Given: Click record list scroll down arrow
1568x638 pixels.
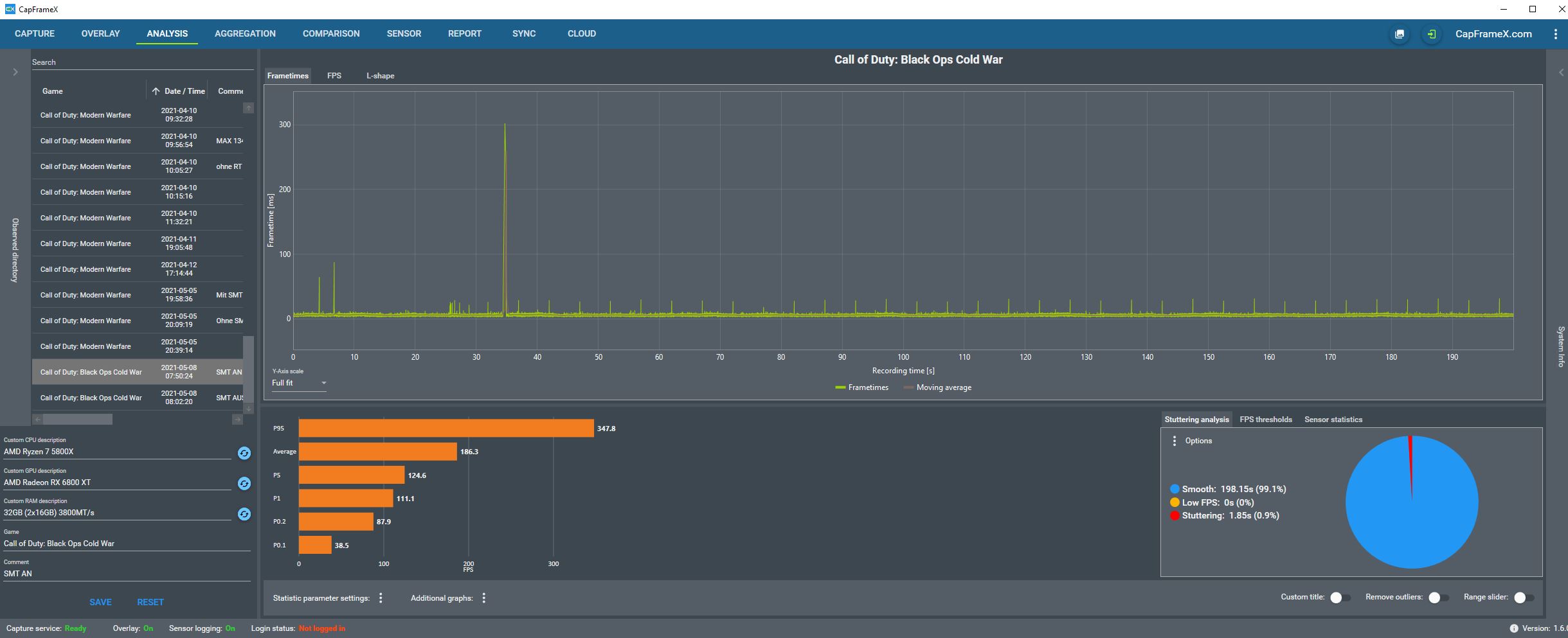Looking at the screenshot, I should coord(249,409).
